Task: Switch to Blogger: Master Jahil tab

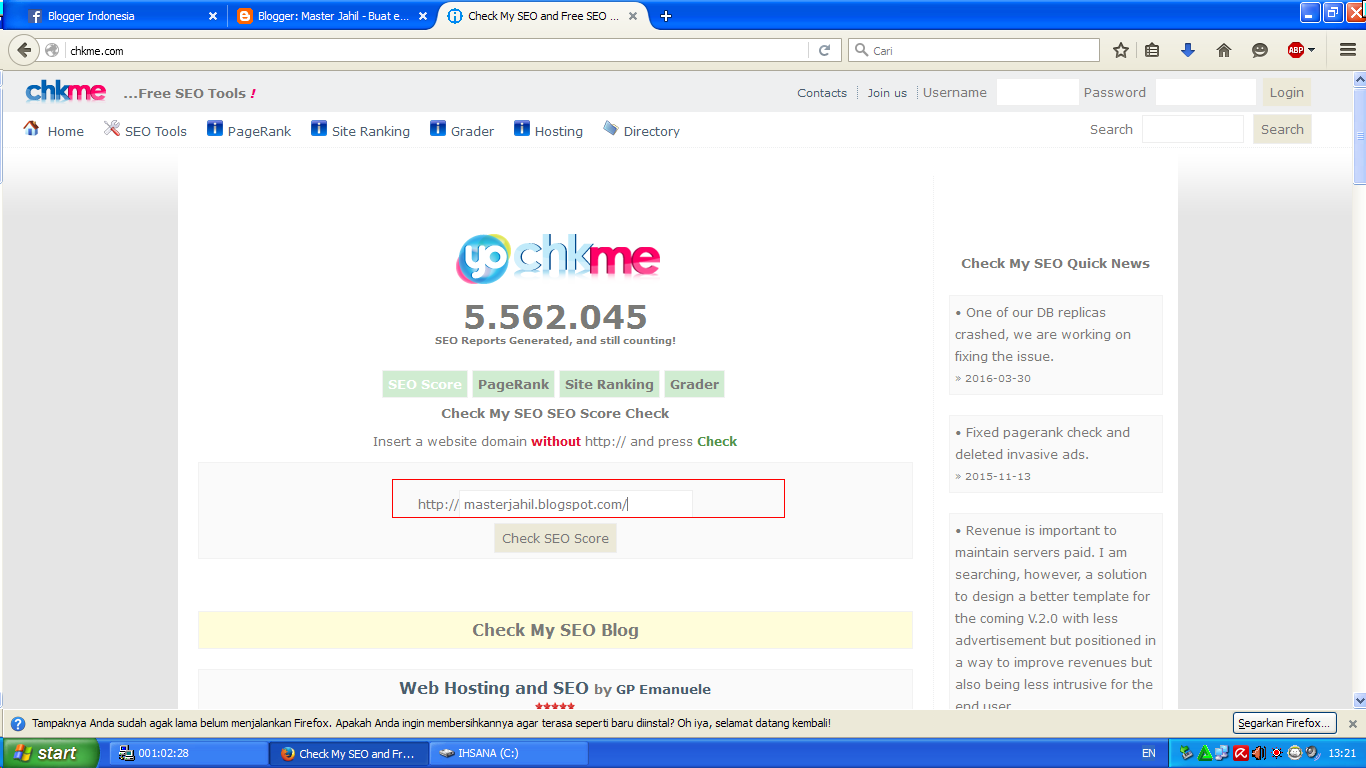Action: 332,16
